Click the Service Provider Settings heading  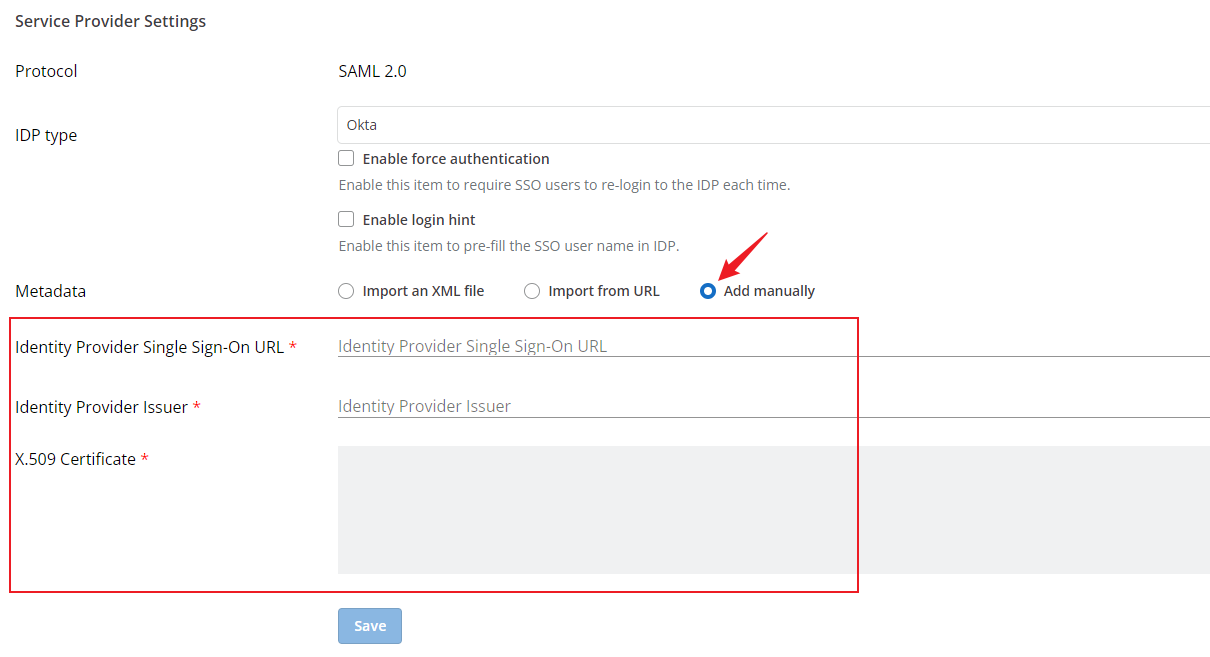(111, 21)
